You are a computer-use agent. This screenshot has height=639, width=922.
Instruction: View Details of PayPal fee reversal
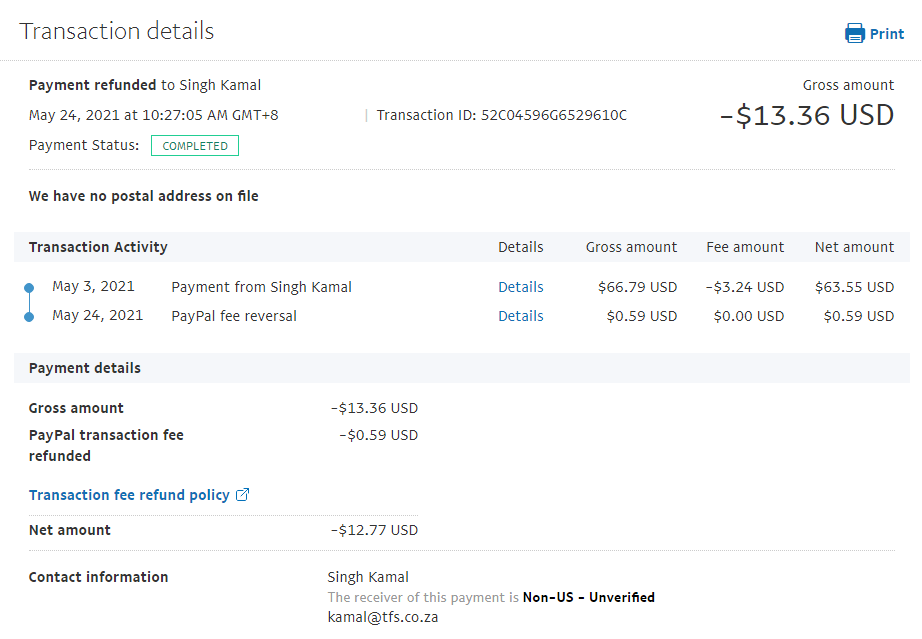tap(520, 316)
